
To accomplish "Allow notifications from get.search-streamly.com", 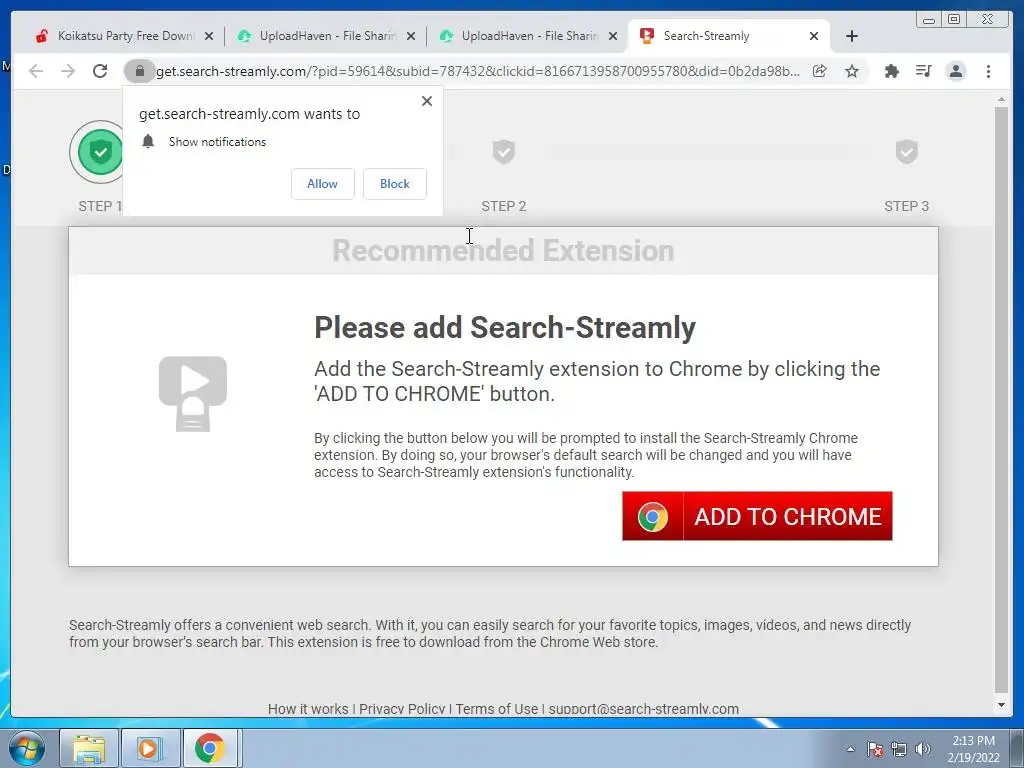I will [323, 184].
